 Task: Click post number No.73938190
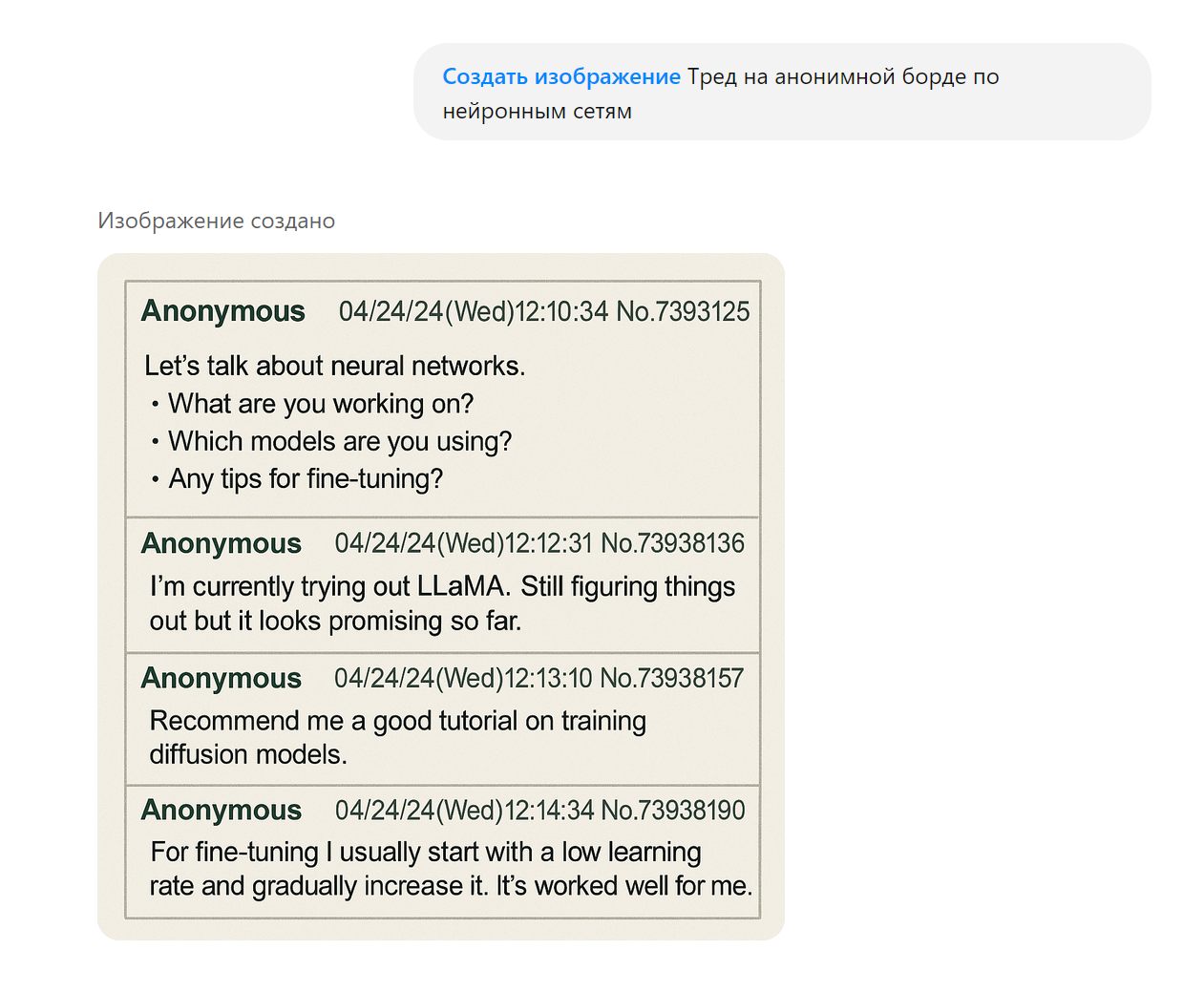pyautogui.click(x=673, y=810)
